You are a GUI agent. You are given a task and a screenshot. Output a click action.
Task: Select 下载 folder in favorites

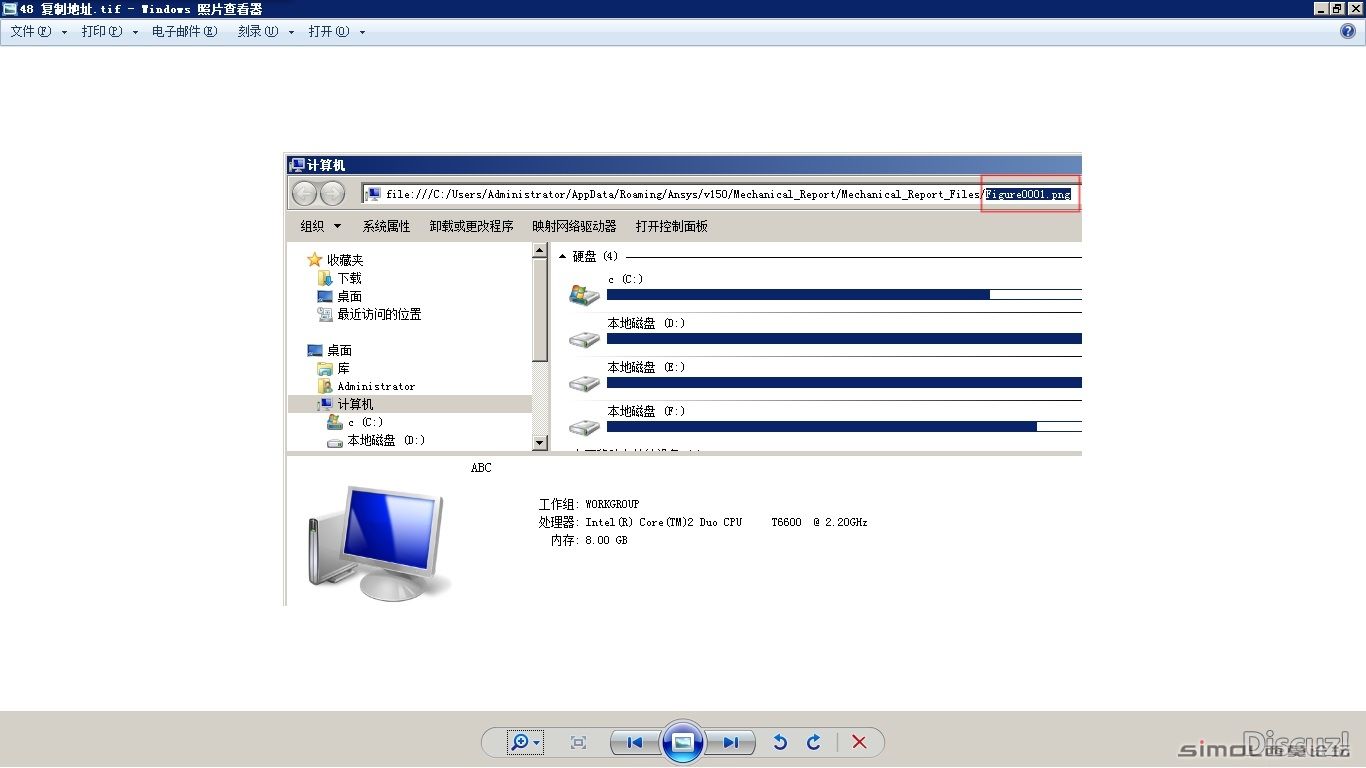point(349,278)
